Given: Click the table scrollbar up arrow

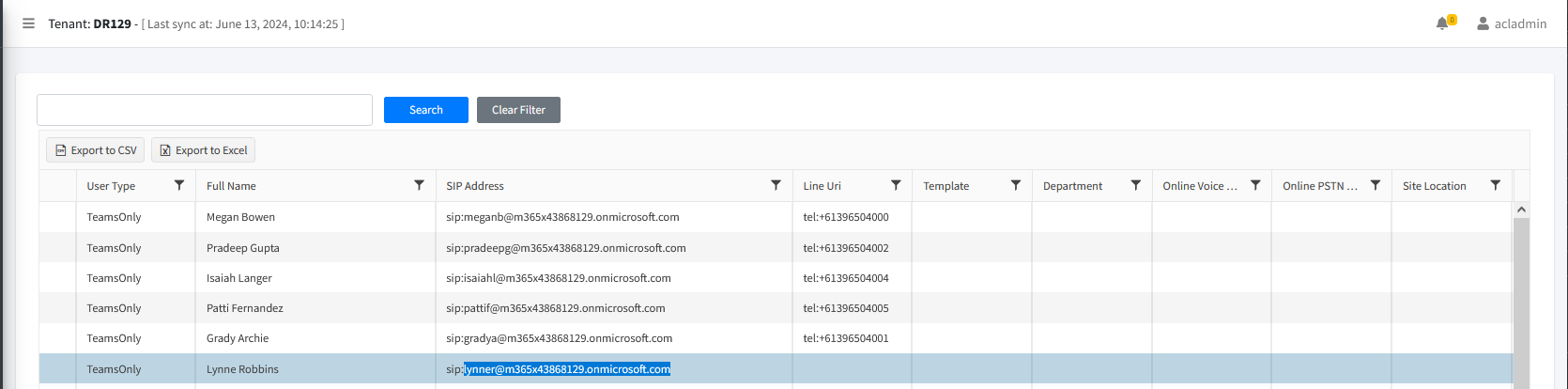Looking at the screenshot, I should coord(1521,210).
